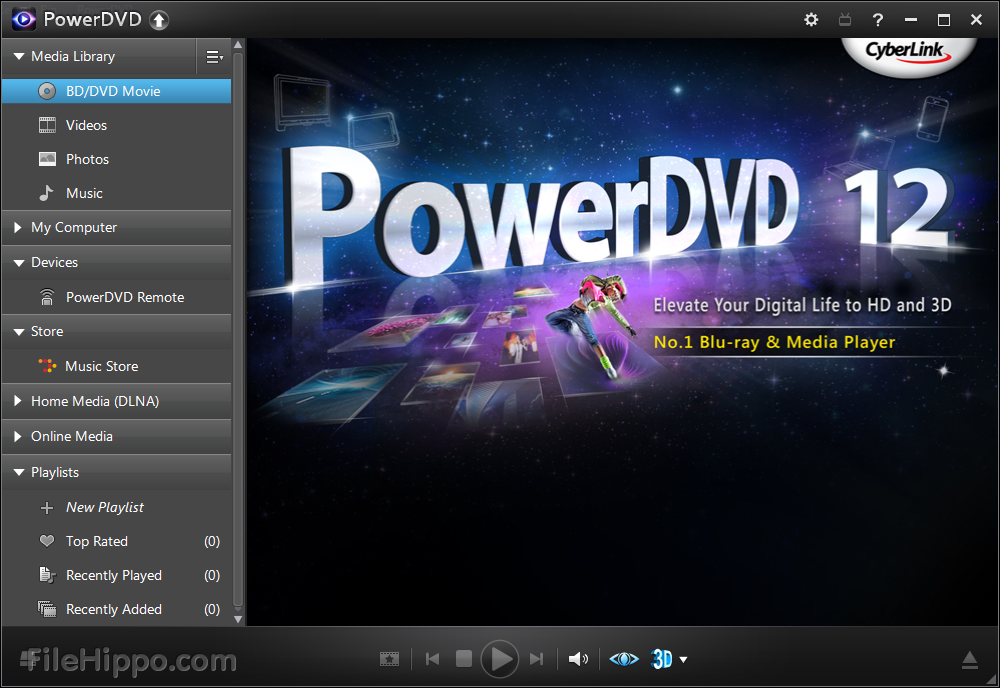
Task: Click the Music note icon
Action: pos(46,193)
